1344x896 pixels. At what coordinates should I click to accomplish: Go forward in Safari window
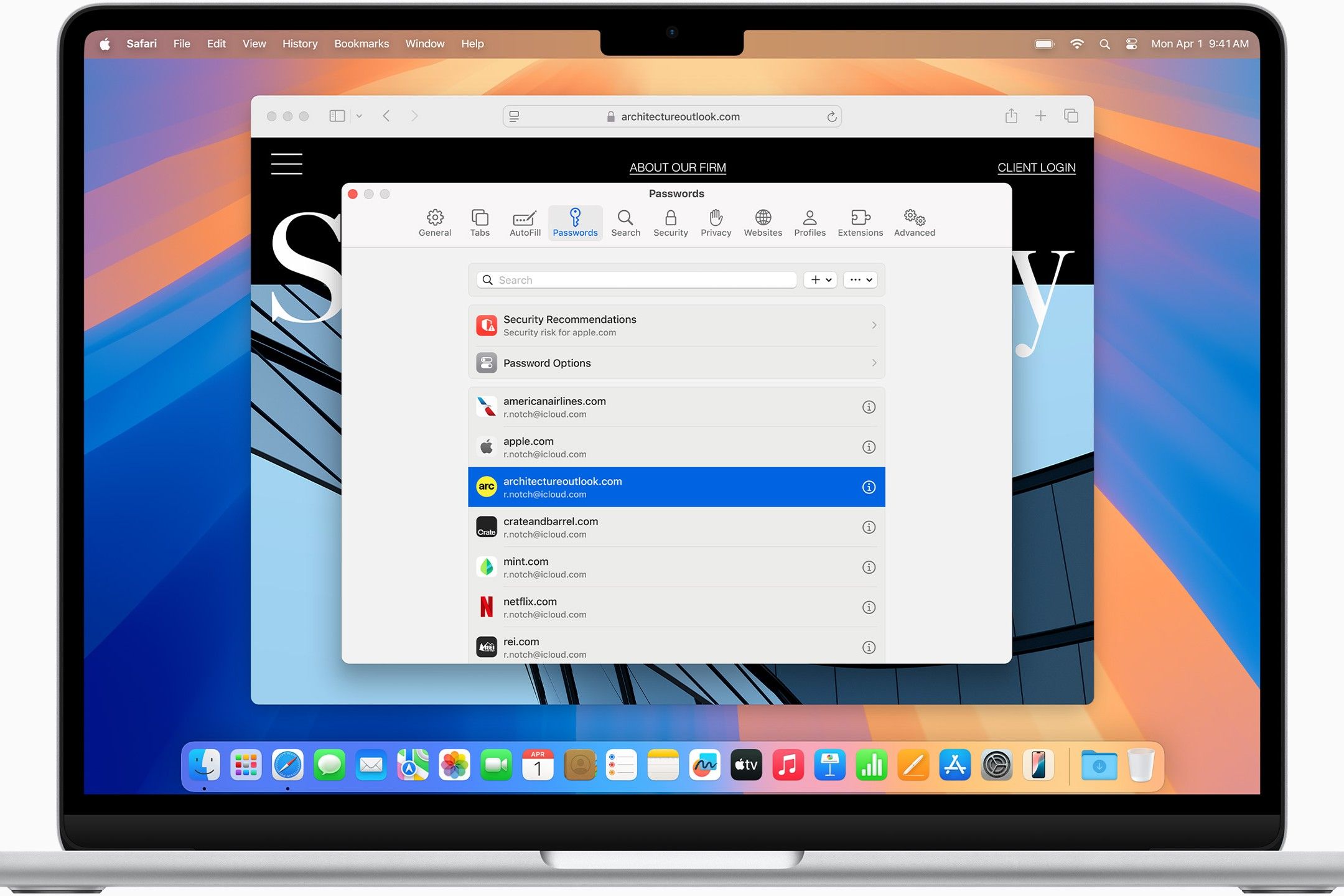coord(414,116)
